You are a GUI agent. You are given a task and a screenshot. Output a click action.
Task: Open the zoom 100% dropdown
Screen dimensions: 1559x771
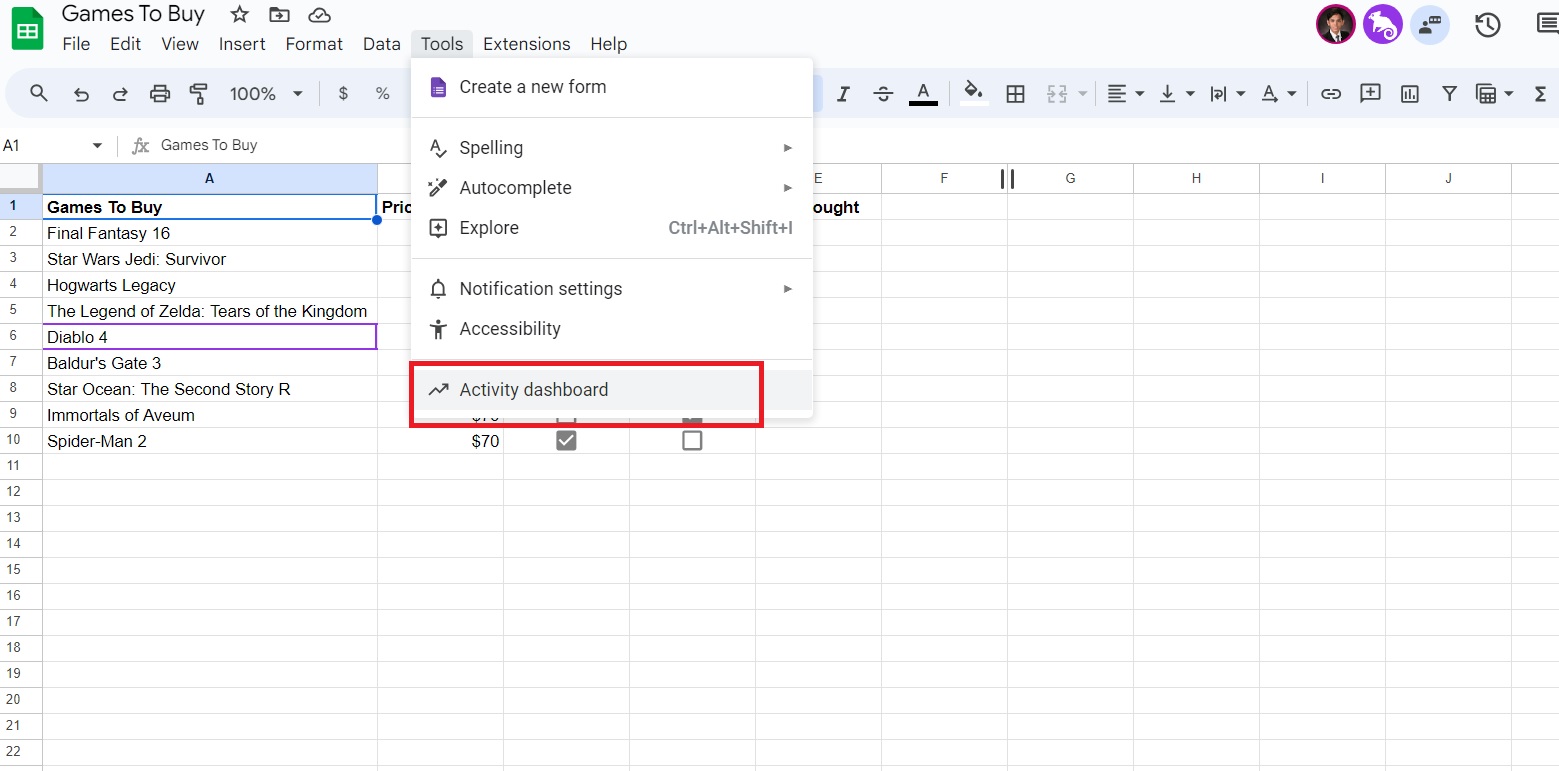pyautogui.click(x=265, y=94)
